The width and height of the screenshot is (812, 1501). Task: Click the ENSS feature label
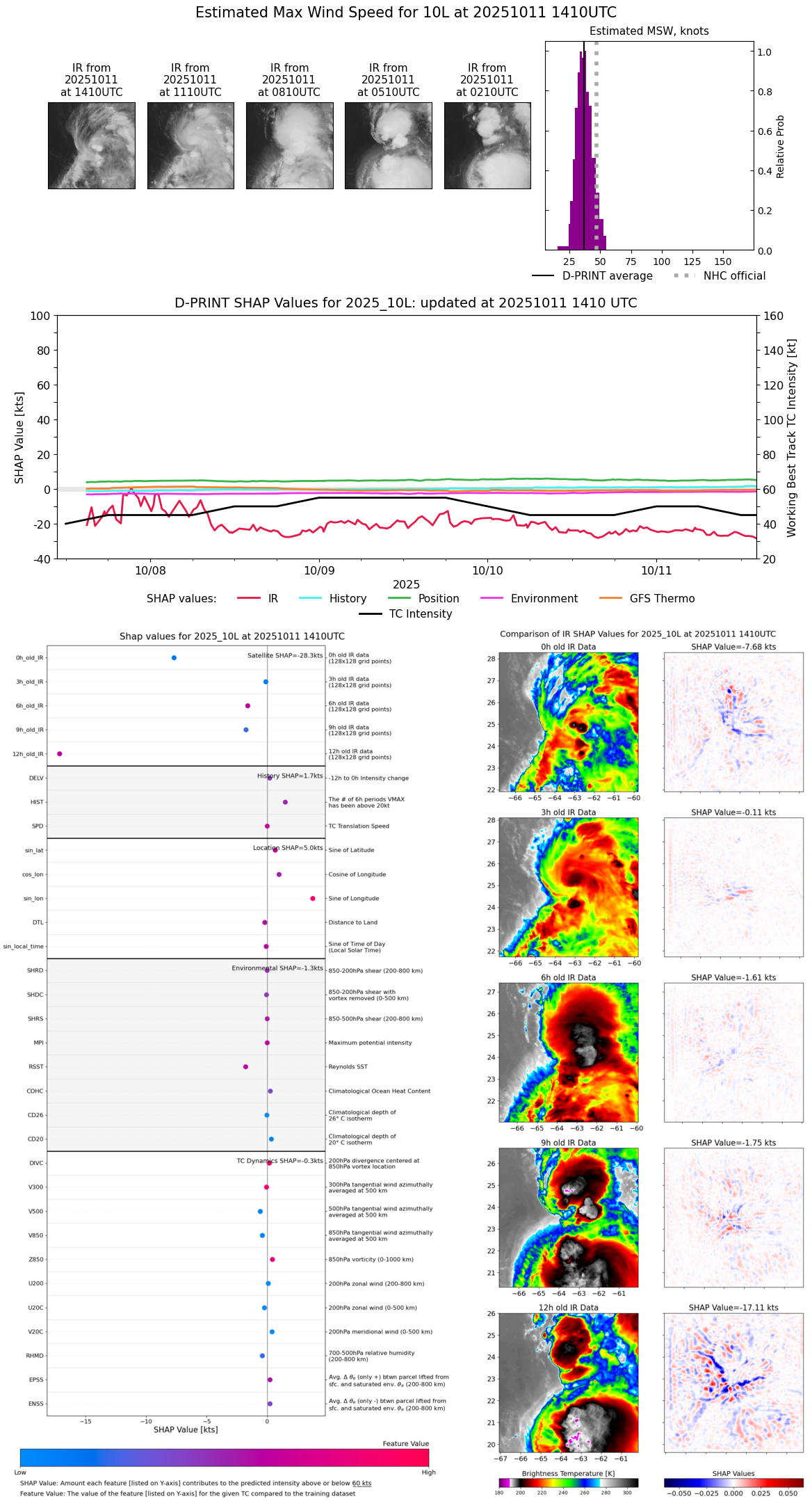(36, 1404)
